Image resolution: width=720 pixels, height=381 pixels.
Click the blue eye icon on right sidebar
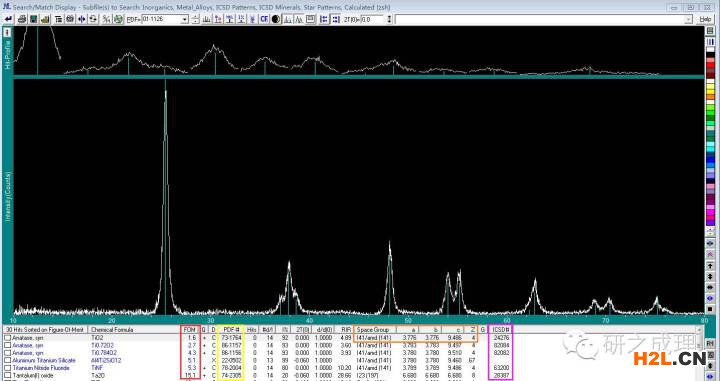(x=710, y=298)
